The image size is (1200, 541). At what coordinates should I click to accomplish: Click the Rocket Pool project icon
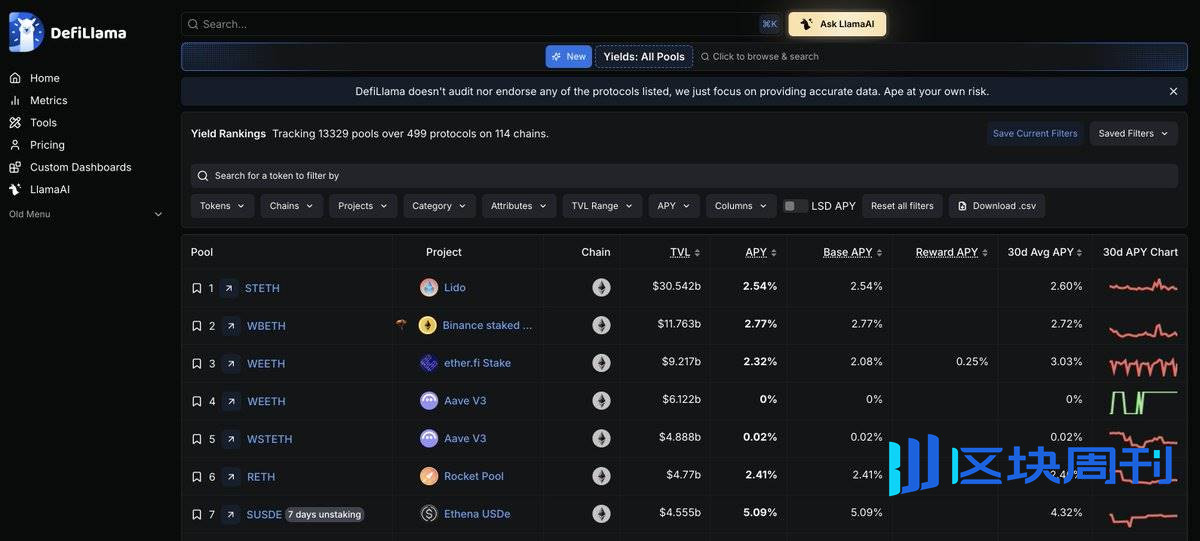pos(429,477)
